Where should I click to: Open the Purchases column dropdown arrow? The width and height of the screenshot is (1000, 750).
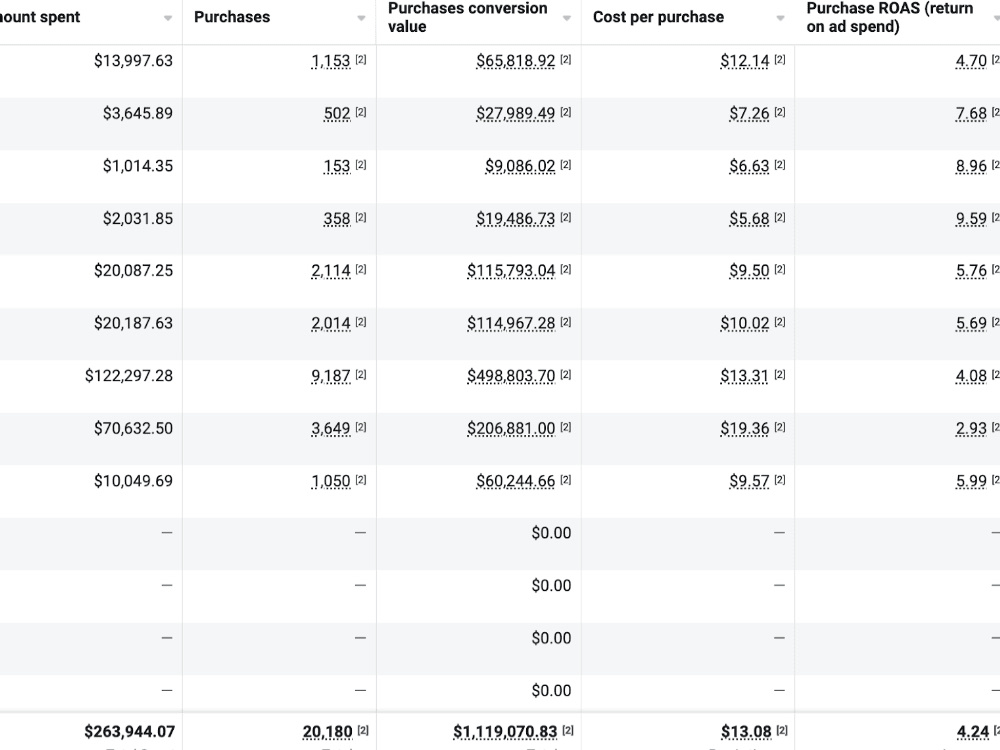coord(361,18)
